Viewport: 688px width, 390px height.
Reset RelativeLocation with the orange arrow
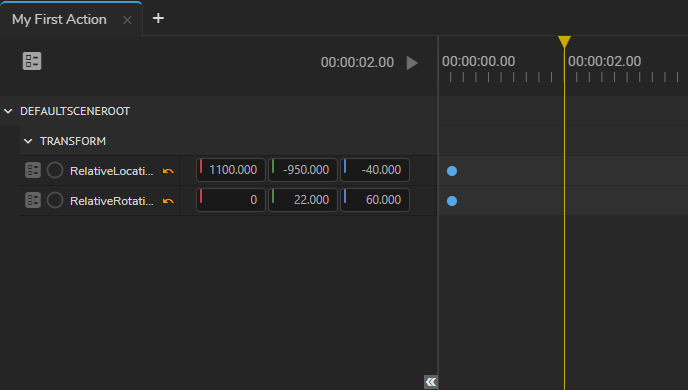tap(168, 171)
